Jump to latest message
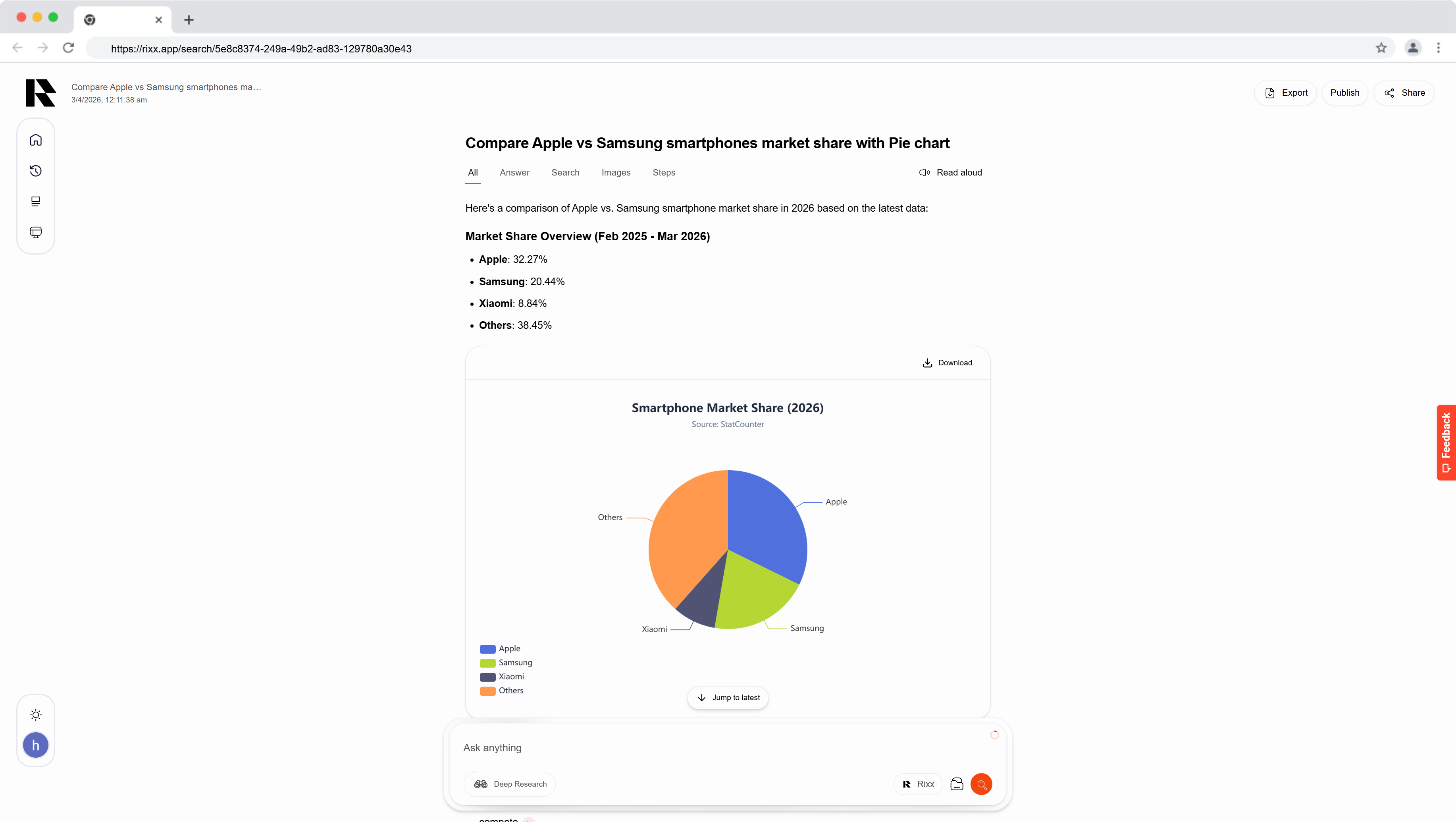This screenshot has height=822, width=1456. point(728,698)
